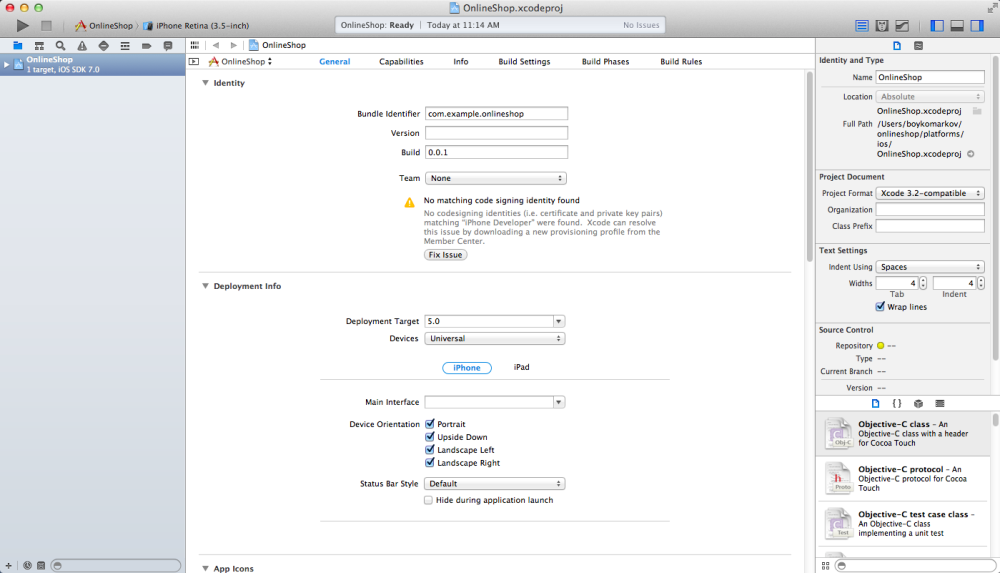Go forward in editor history
1000x573 pixels.
[233, 45]
